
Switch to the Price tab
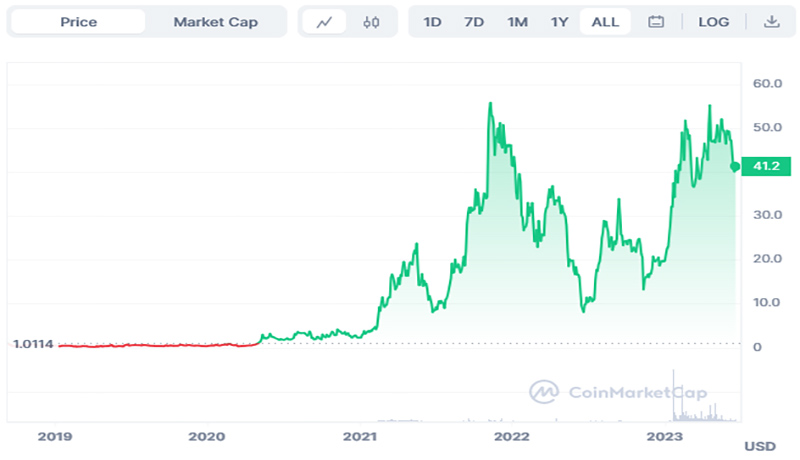[78, 22]
